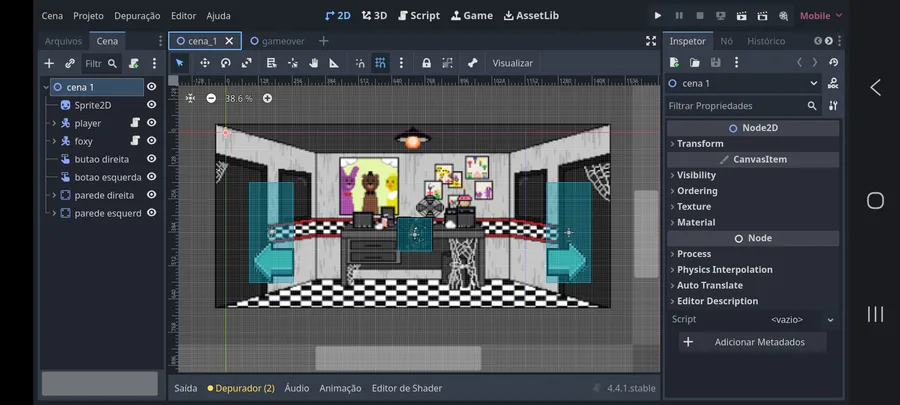
Task: Toggle grid snap in the viewport toolbar
Action: tap(380, 63)
